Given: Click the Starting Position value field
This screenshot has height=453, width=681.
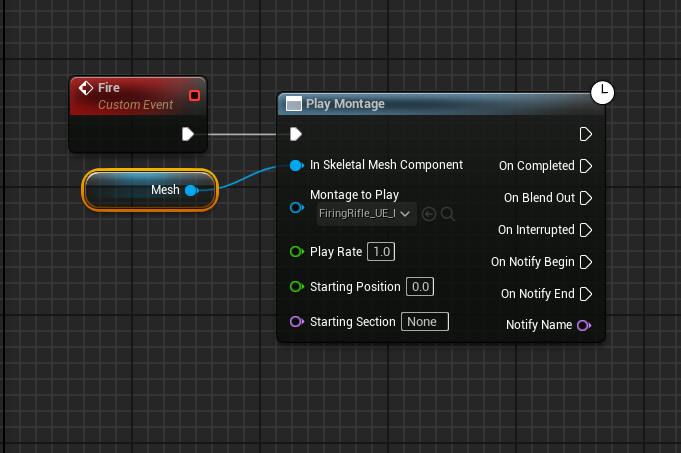Looking at the screenshot, I should pyautogui.click(x=420, y=287).
